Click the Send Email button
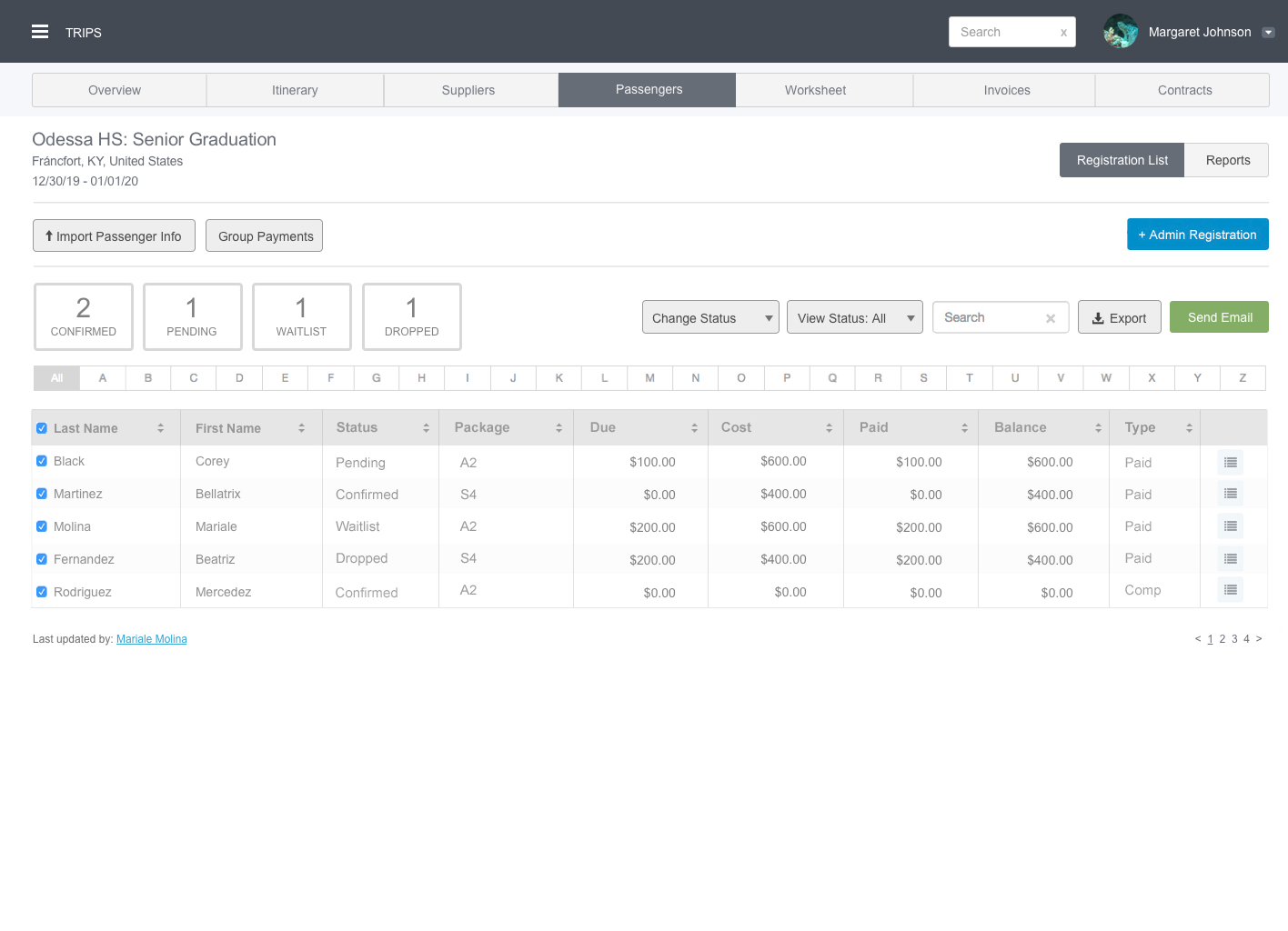1288x931 pixels. click(x=1219, y=316)
